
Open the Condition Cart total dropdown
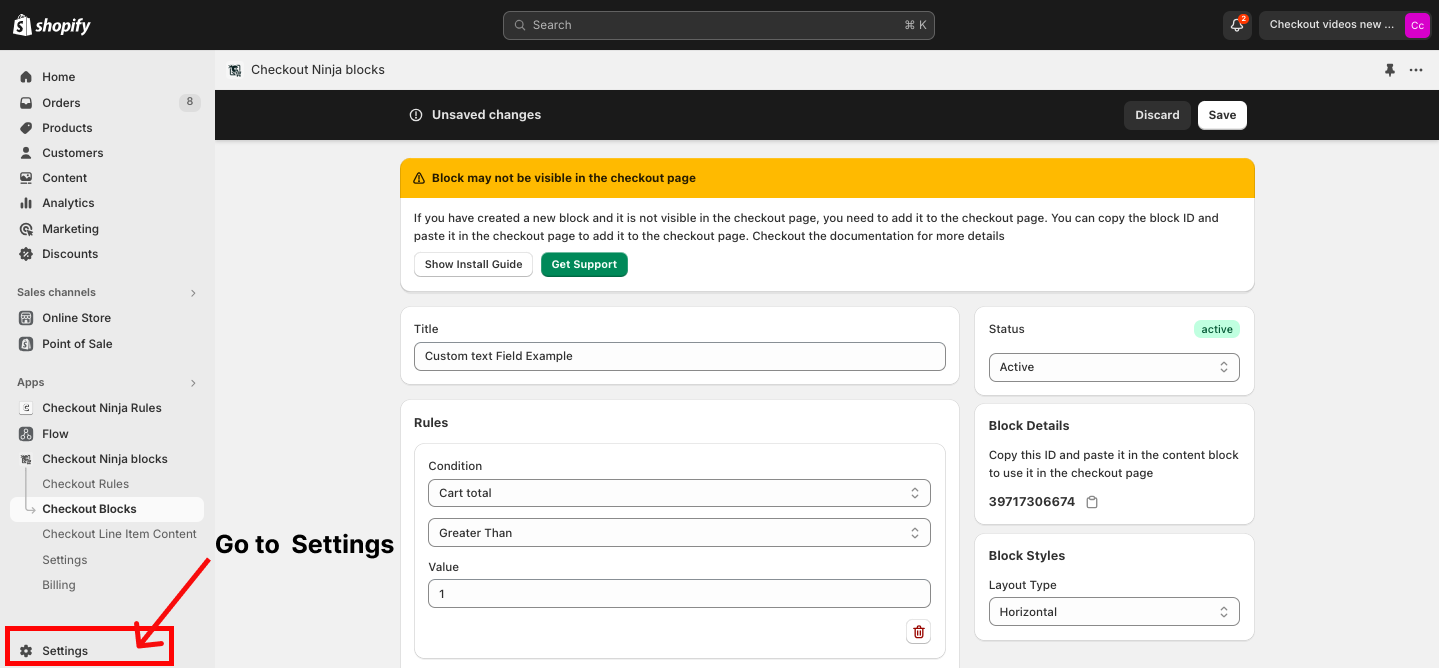pyautogui.click(x=679, y=493)
